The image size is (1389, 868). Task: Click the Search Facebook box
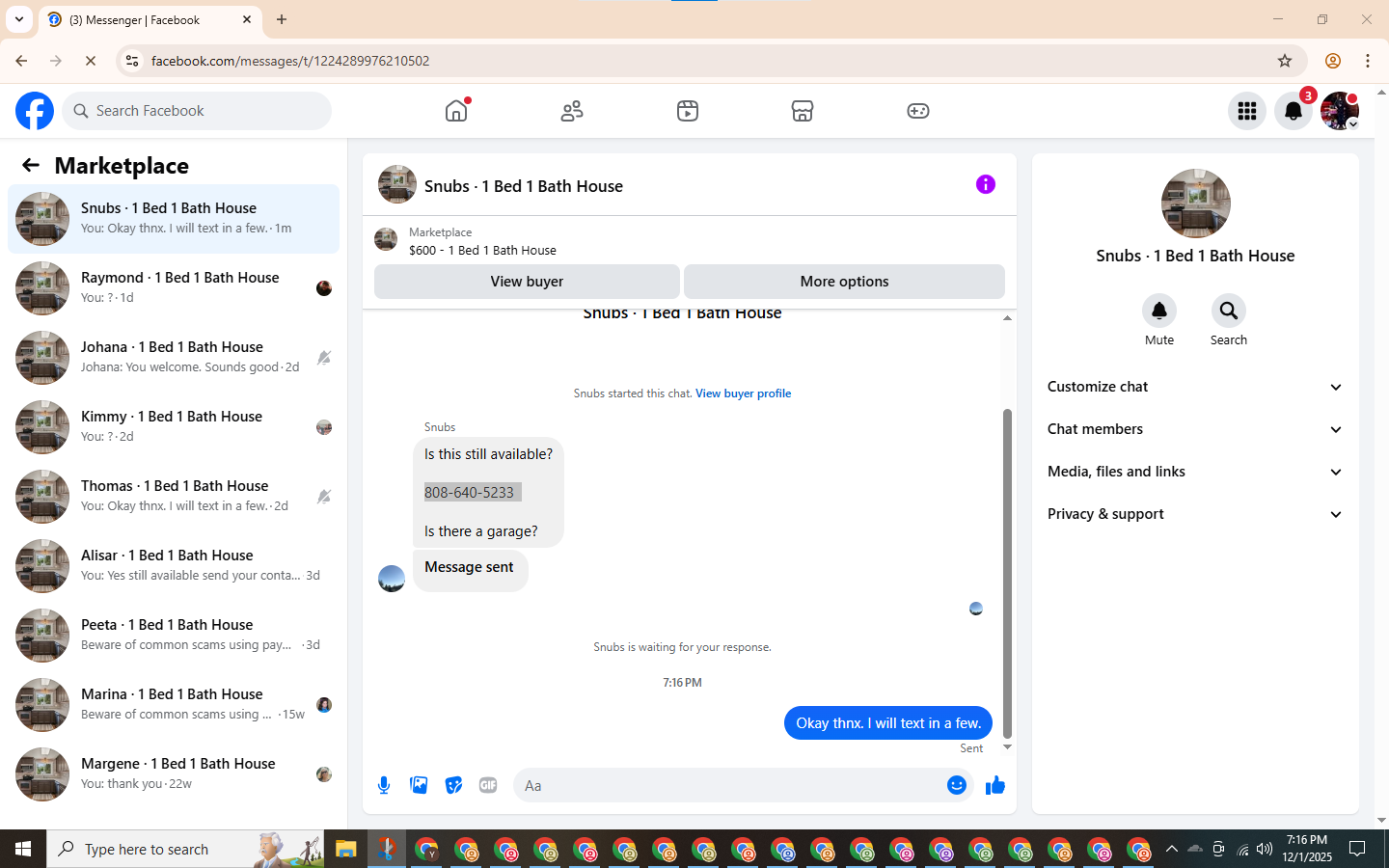click(x=197, y=111)
